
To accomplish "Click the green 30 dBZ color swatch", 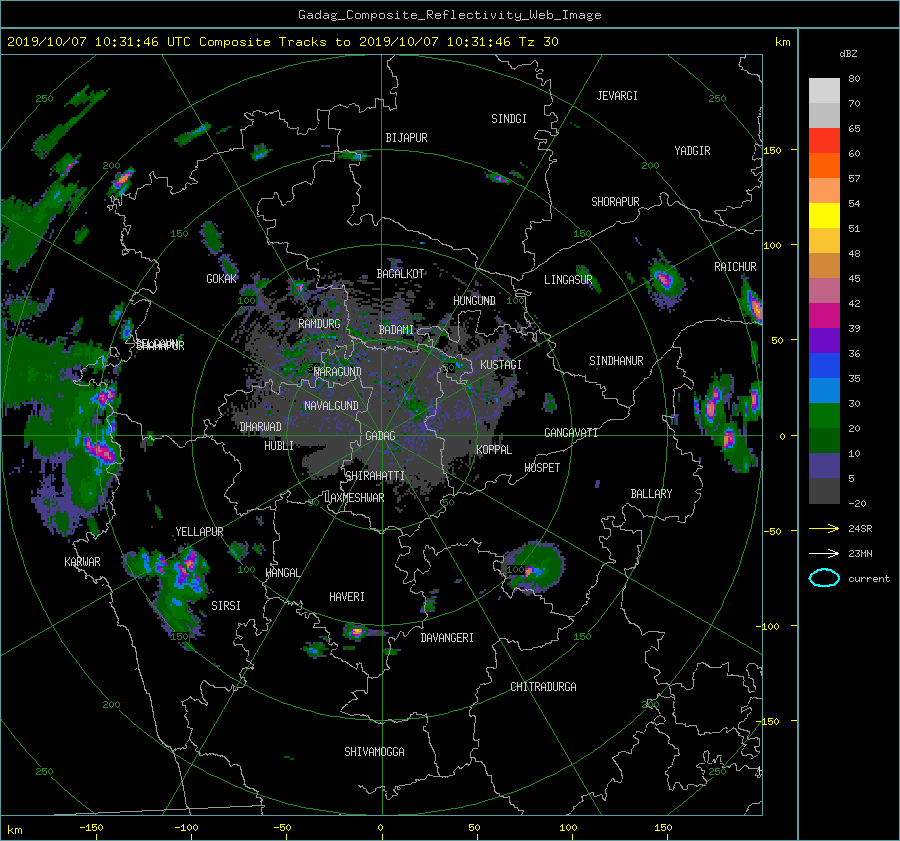I will click(x=824, y=415).
